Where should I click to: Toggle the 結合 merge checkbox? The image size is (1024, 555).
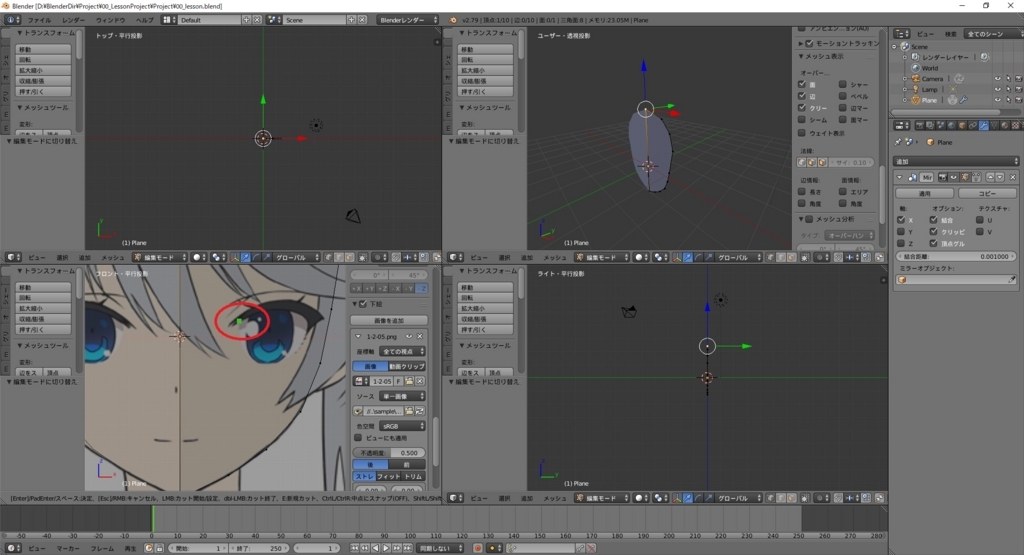(x=933, y=220)
